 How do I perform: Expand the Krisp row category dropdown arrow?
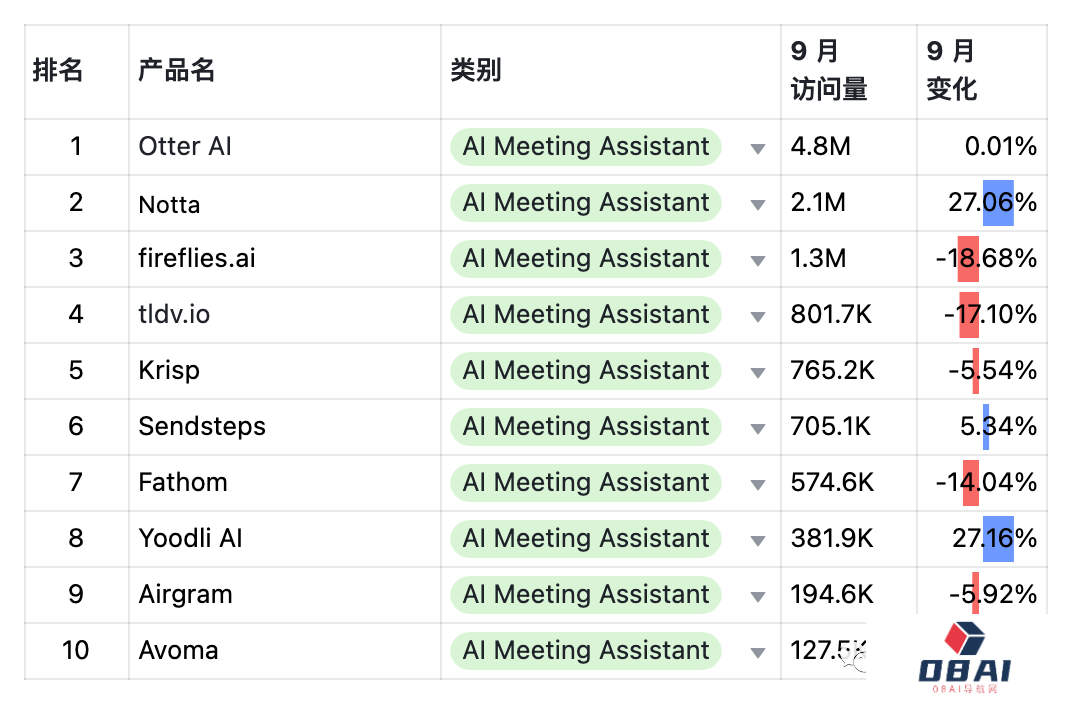757,373
